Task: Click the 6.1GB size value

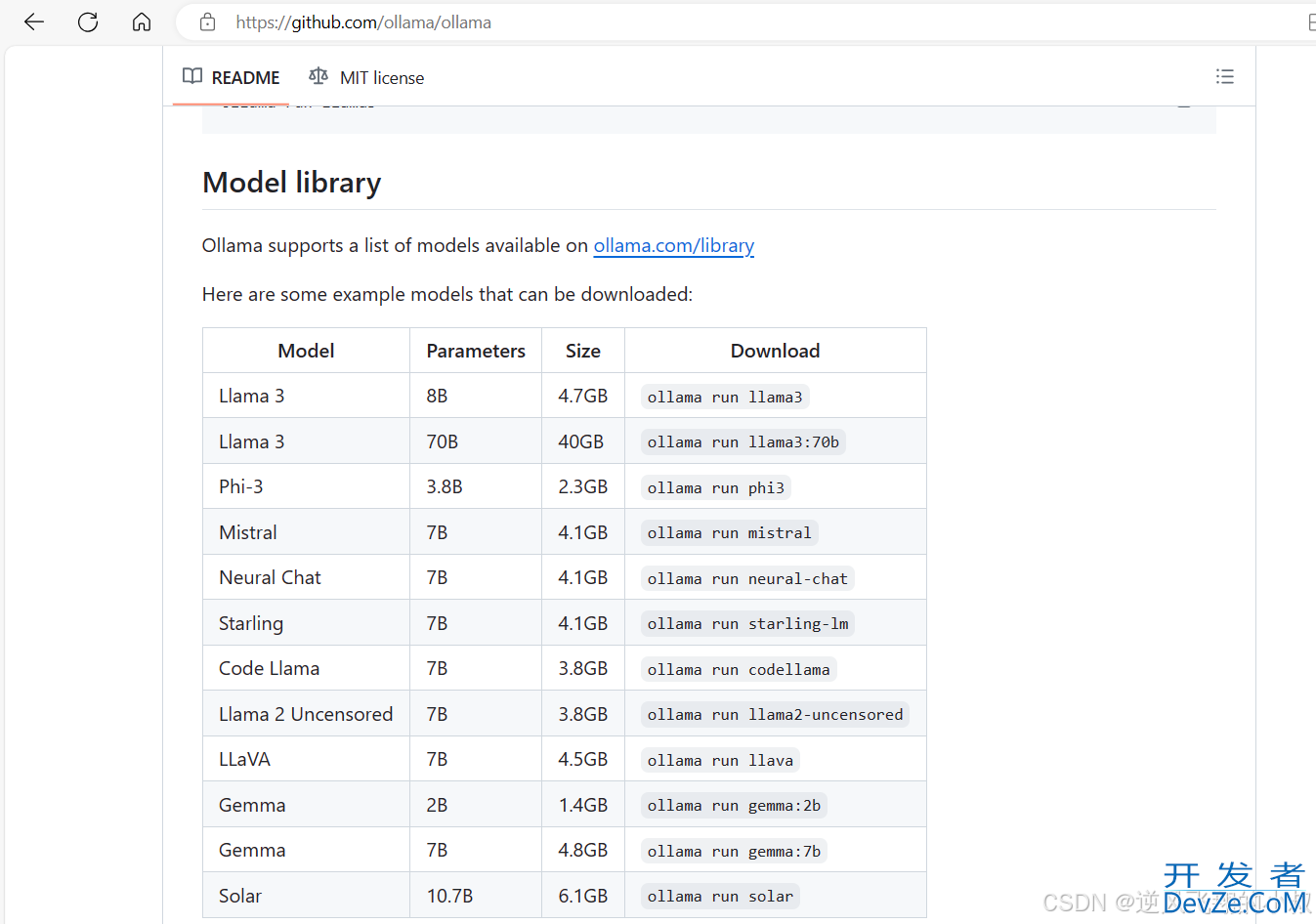Action: [583, 896]
